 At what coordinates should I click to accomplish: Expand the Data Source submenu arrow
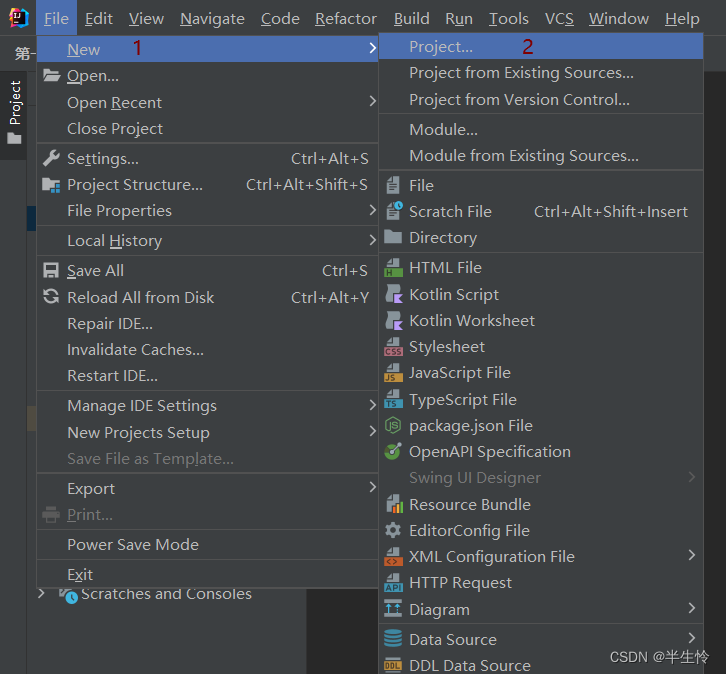[x=691, y=638]
